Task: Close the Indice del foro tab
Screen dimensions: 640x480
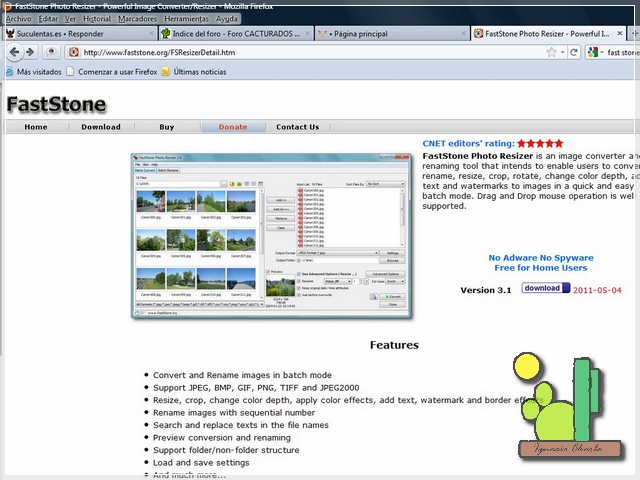Action: pos(307,33)
